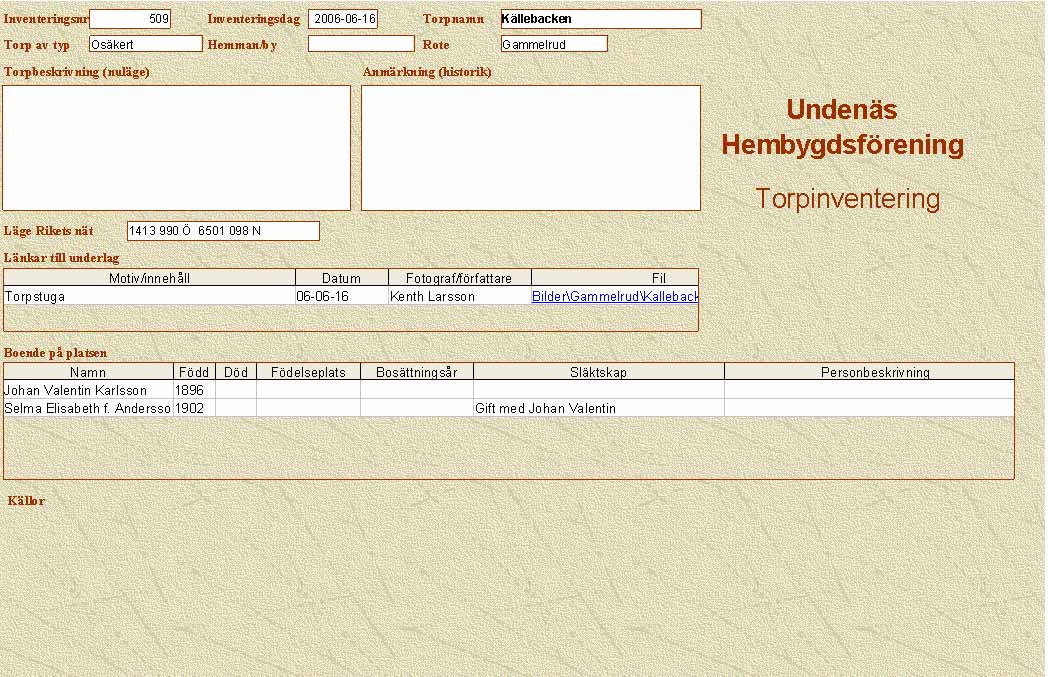Click inside the Torpbeskrivning text area
Viewport: 1048px width, 677px height.
pos(176,147)
